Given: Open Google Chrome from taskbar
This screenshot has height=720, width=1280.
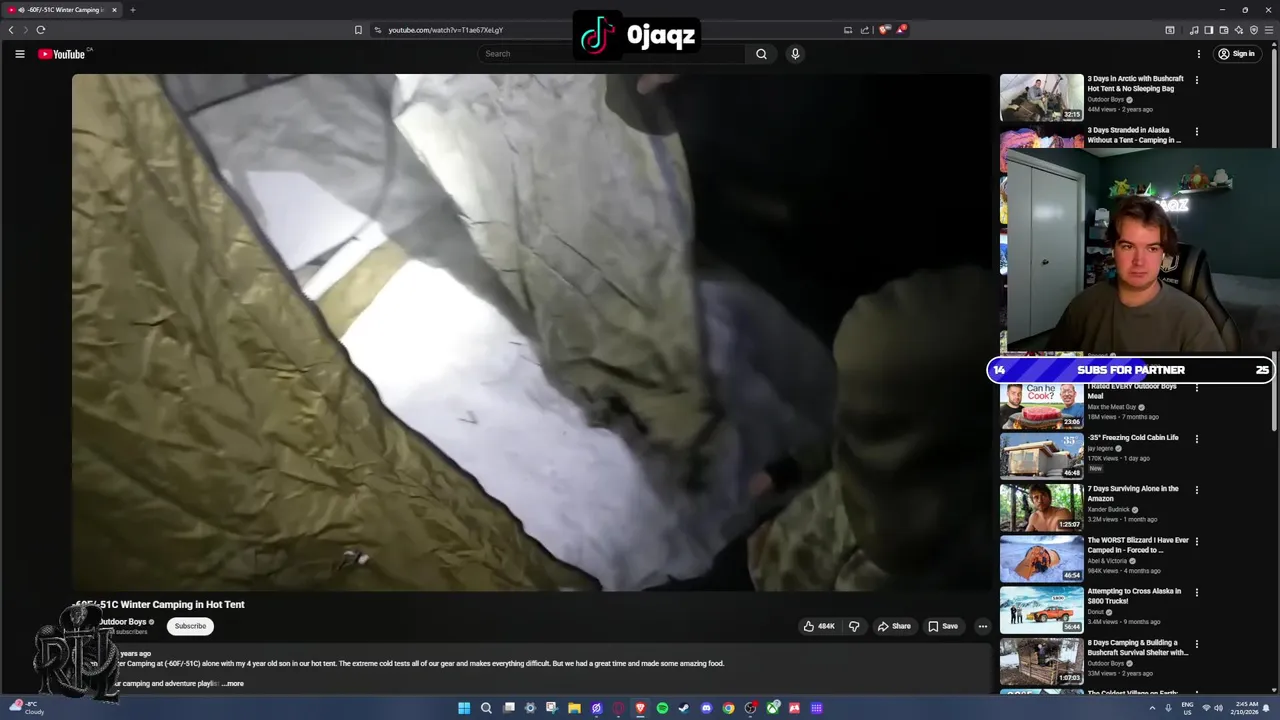Looking at the screenshot, I should point(728,708).
